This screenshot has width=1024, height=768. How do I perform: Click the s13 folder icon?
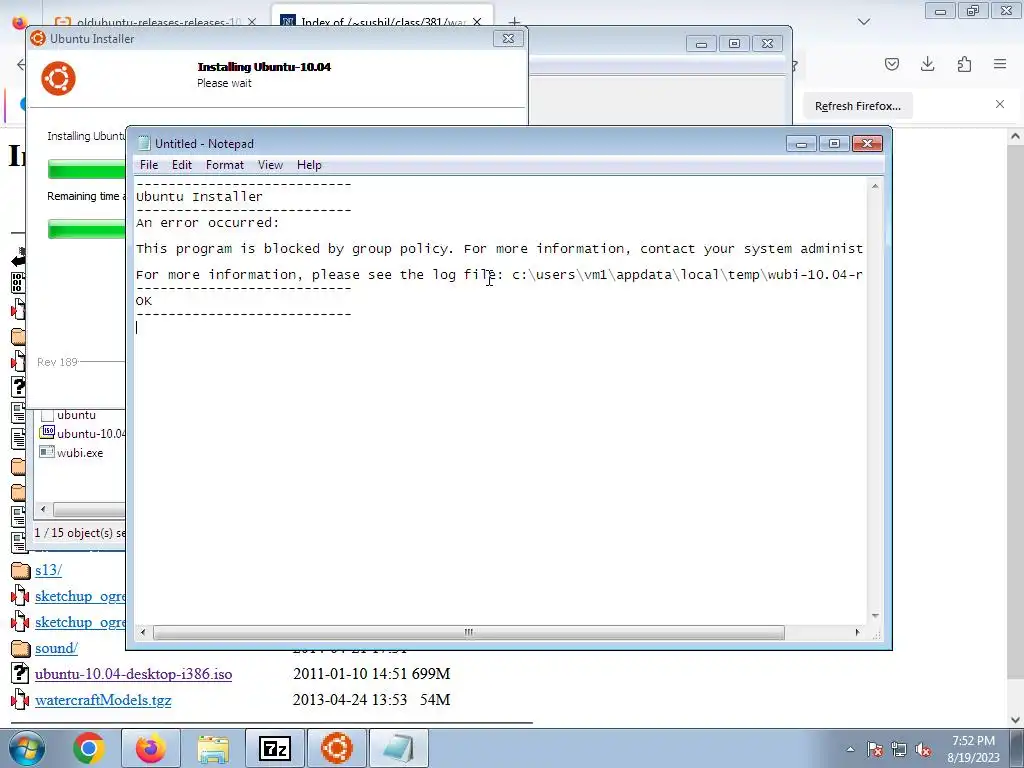pos(20,571)
